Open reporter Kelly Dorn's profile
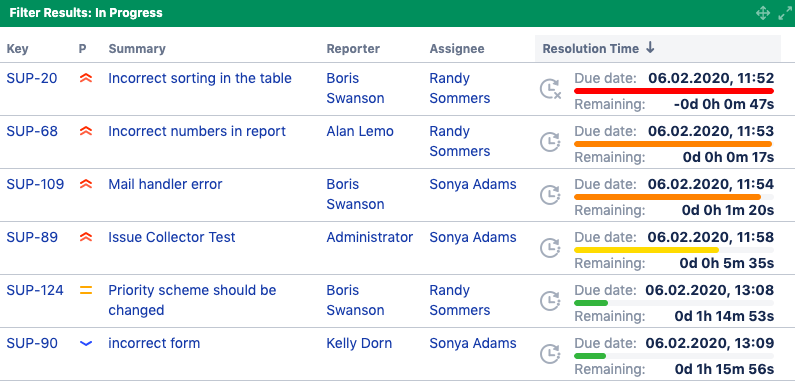The height and width of the screenshot is (389, 795). [x=359, y=343]
